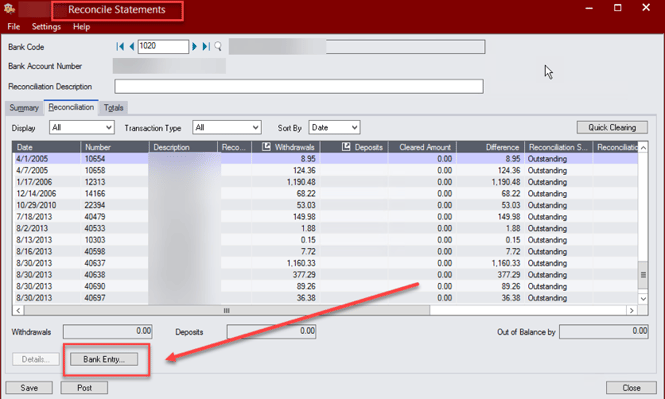
Task: Go to first bank code record
Action: point(120,46)
